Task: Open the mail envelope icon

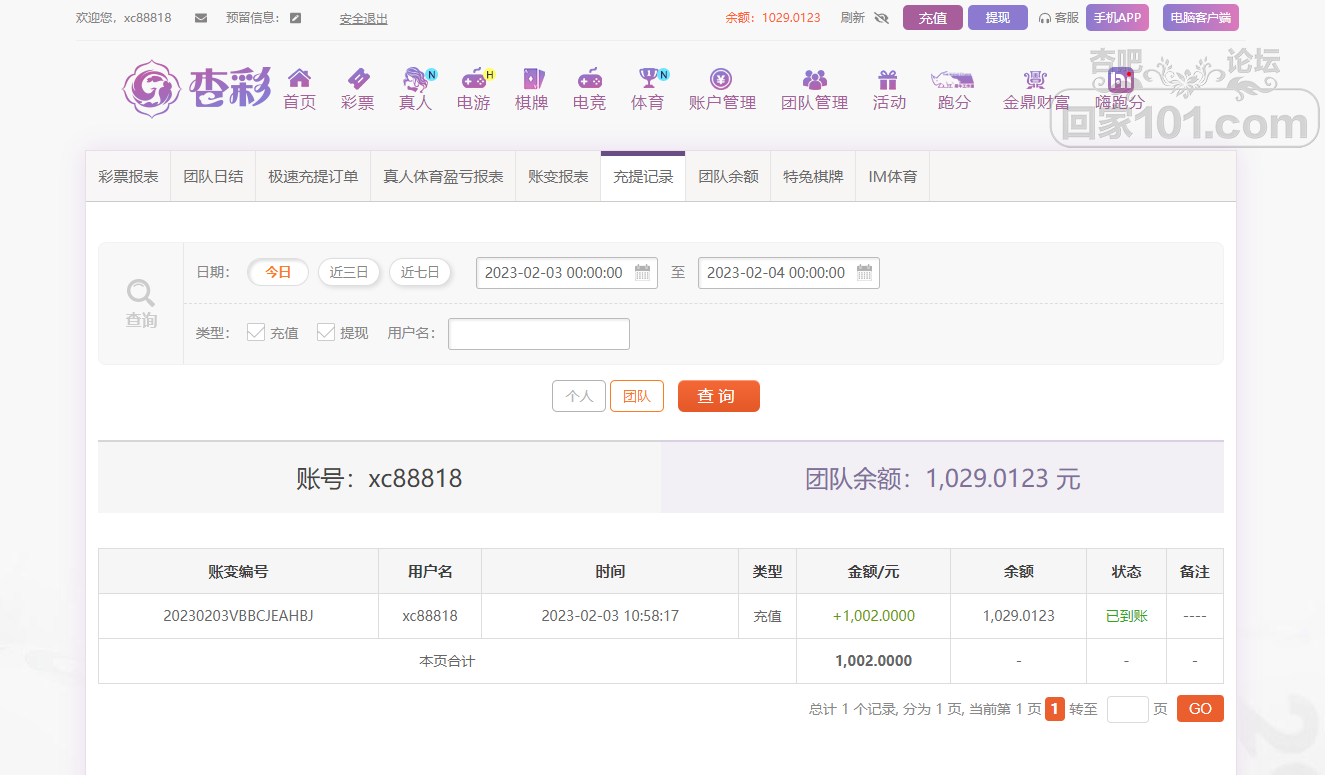Action: click(201, 18)
